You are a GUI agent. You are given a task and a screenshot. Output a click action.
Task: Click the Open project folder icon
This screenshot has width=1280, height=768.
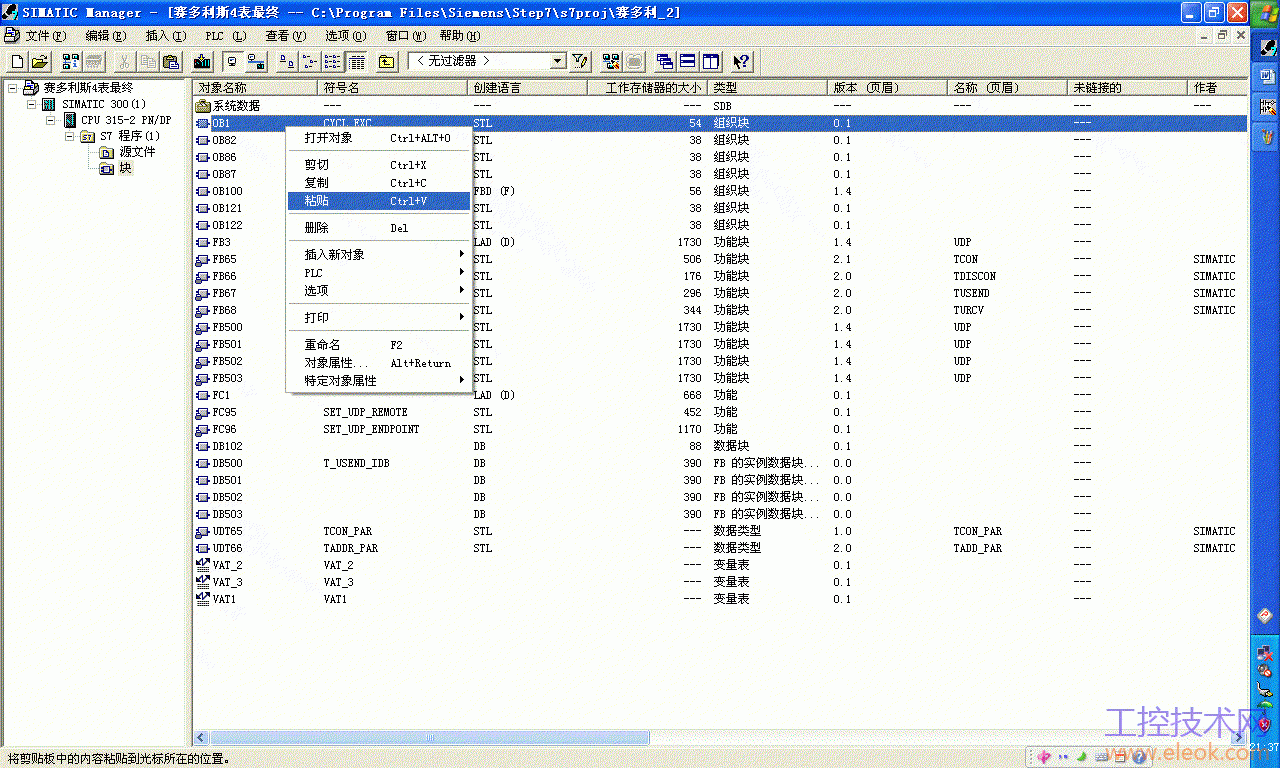click(x=40, y=62)
